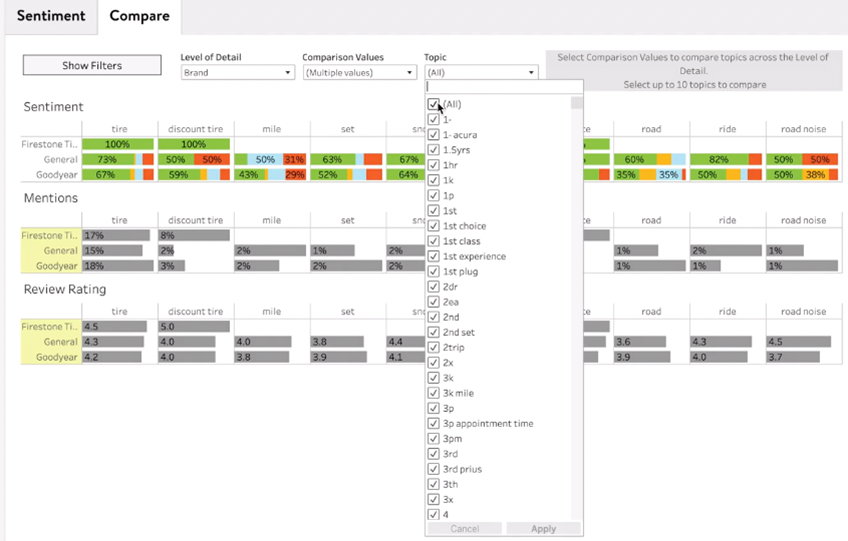The image size is (848, 541).
Task: Click Apply in the Topic dropdown
Action: point(544,529)
